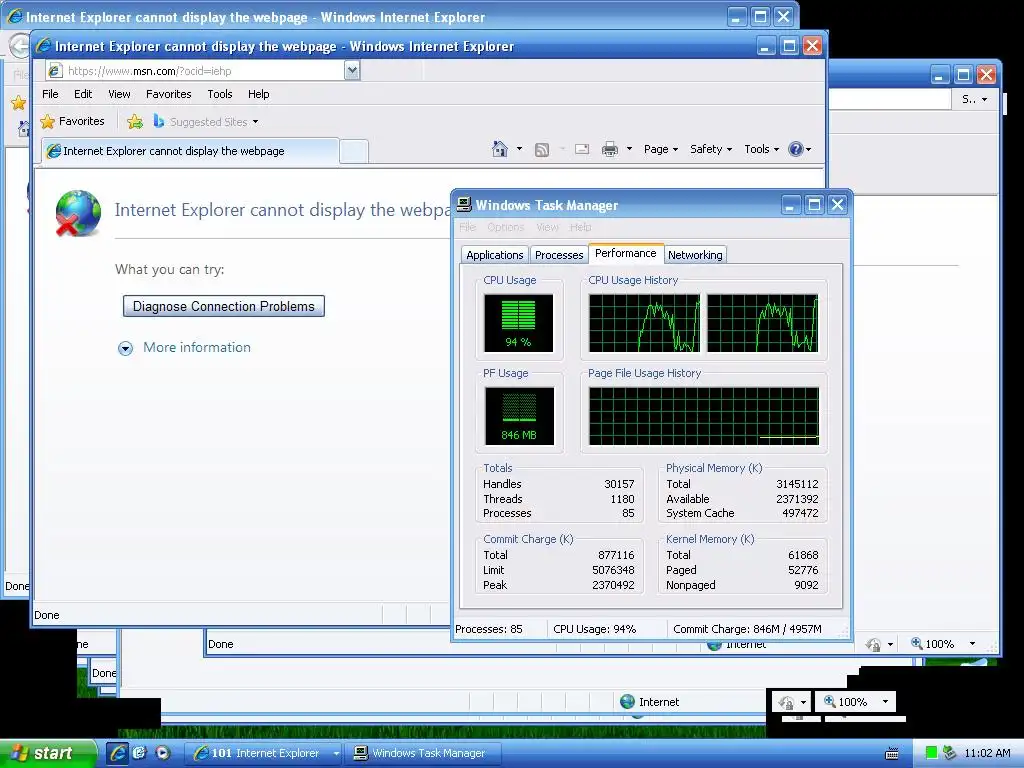Click the Task Manager title bar icon
The image size is (1024, 768).
click(x=464, y=204)
